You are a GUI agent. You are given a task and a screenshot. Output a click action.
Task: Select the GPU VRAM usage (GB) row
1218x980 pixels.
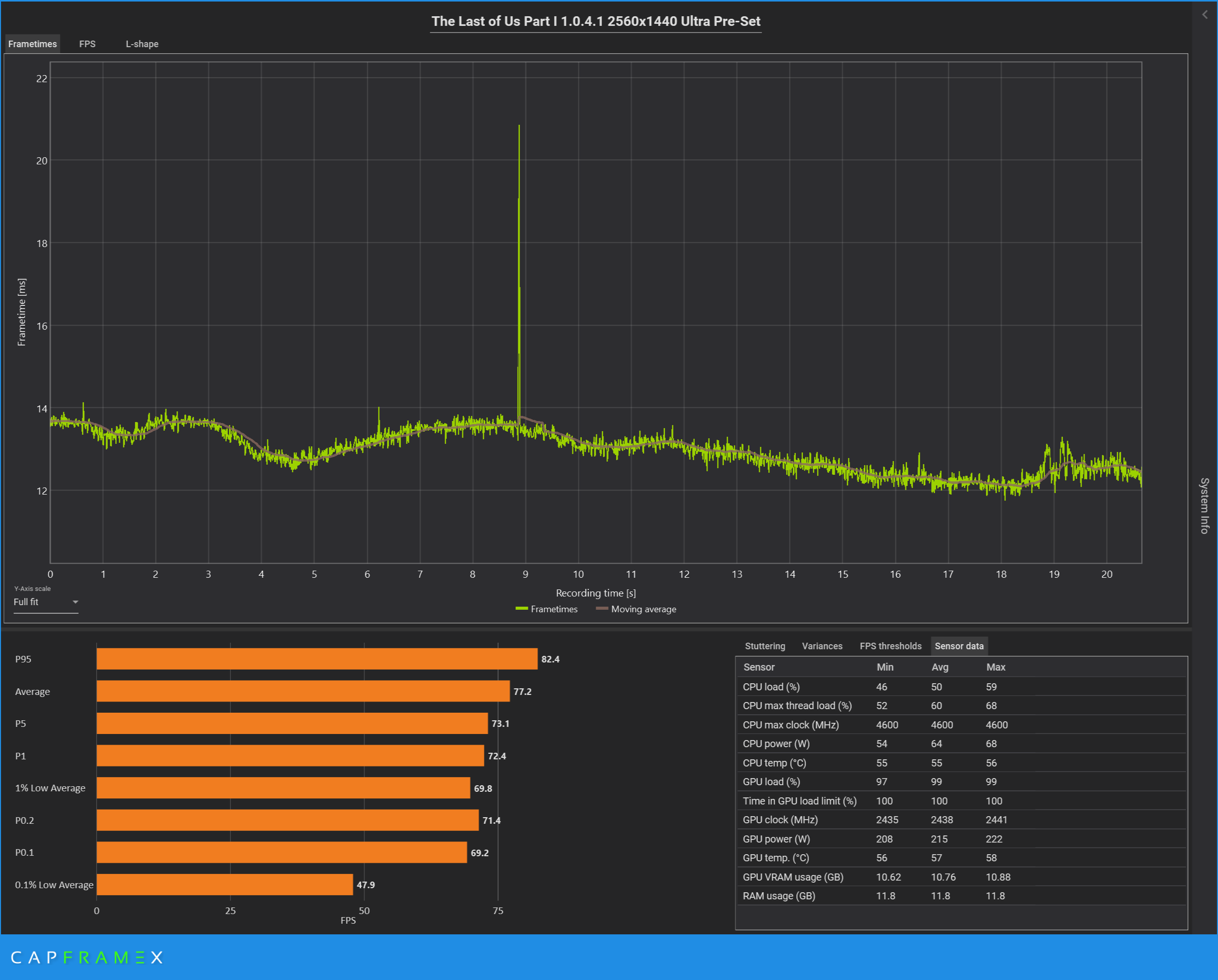(x=961, y=877)
